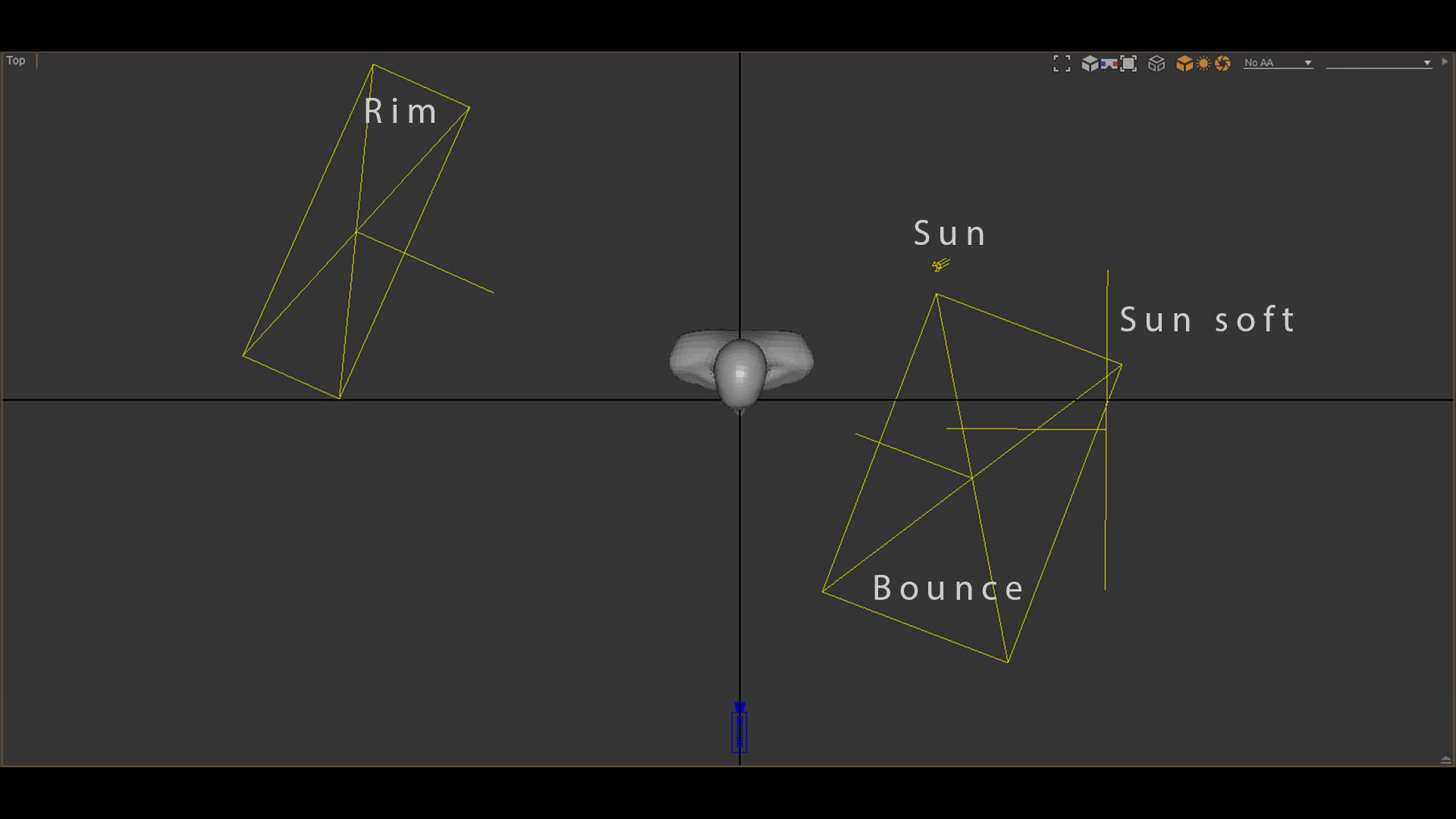Image resolution: width=1456 pixels, height=819 pixels.
Task: Select the small yellow sun light gizmo
Action: pos(940,264)
